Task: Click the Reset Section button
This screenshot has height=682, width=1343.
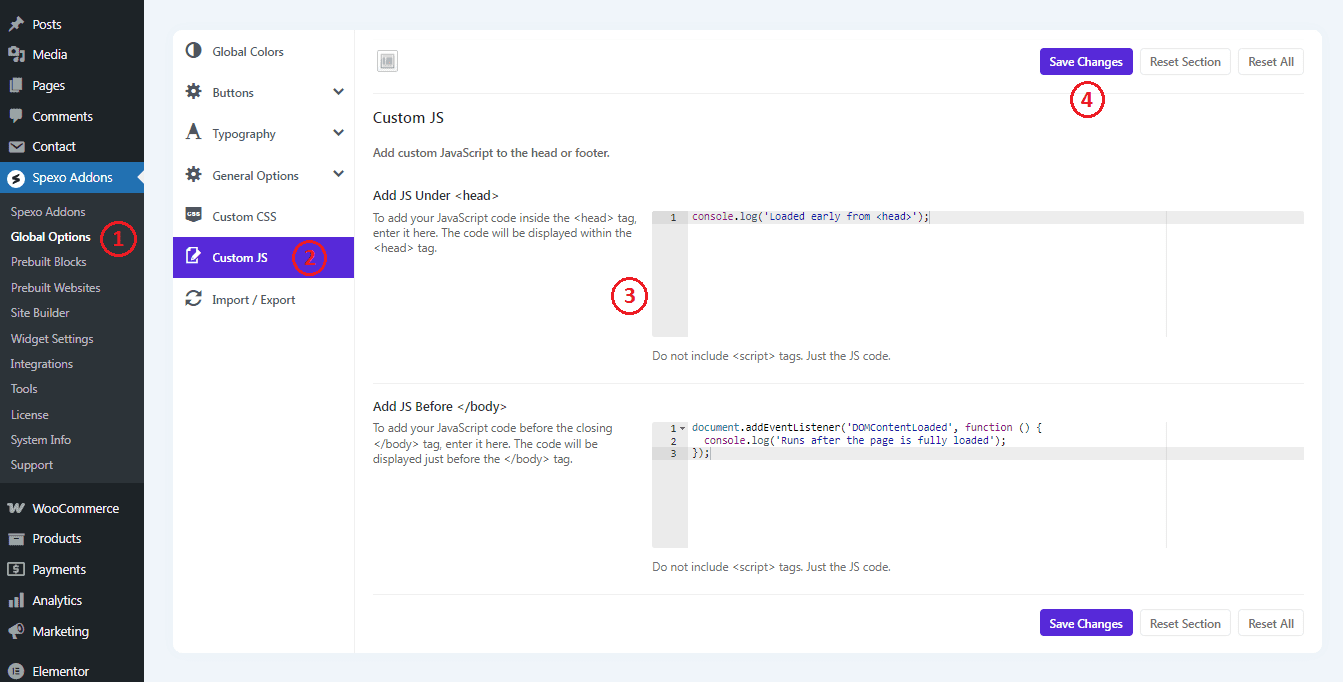Action: coord(1185,61)
